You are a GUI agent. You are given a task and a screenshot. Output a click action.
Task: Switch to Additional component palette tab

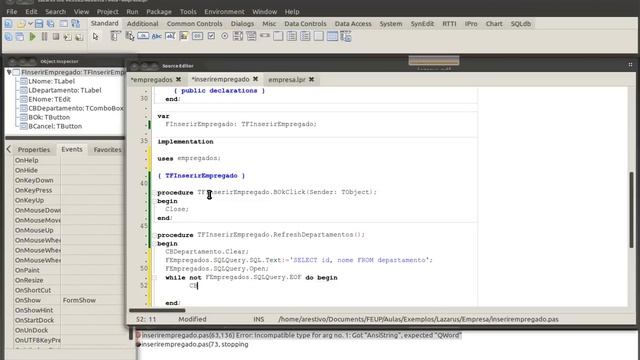point(142,24)
